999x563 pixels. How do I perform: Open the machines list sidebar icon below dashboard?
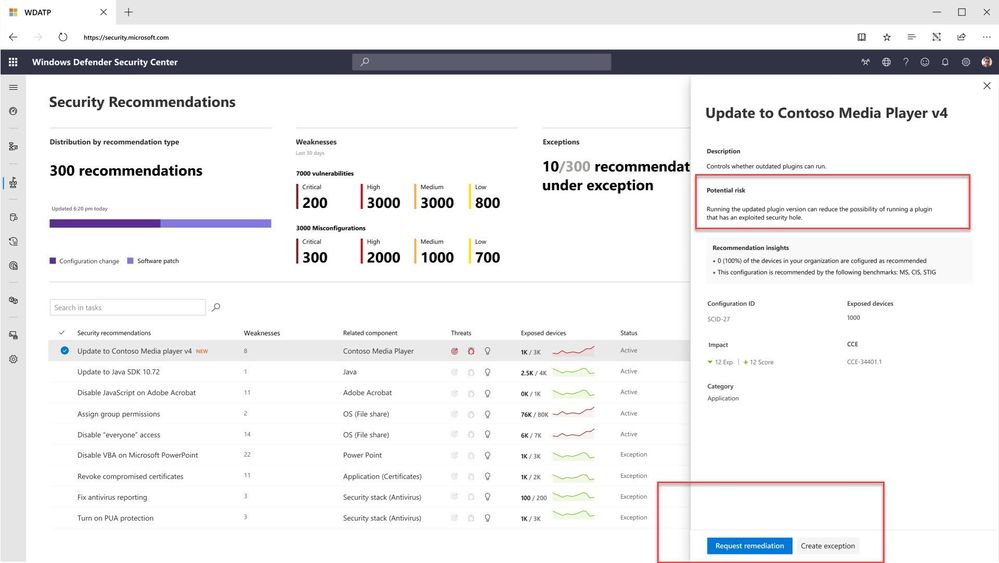pyautogui.click(x=13, y=146)
